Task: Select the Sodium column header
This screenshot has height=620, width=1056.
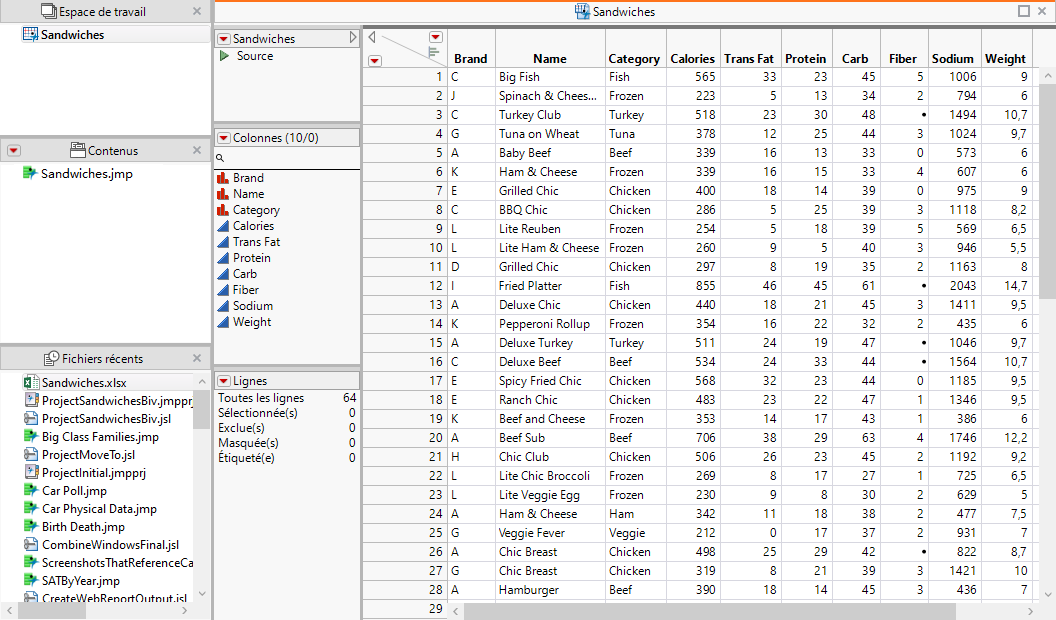Action: coord(952,59)
